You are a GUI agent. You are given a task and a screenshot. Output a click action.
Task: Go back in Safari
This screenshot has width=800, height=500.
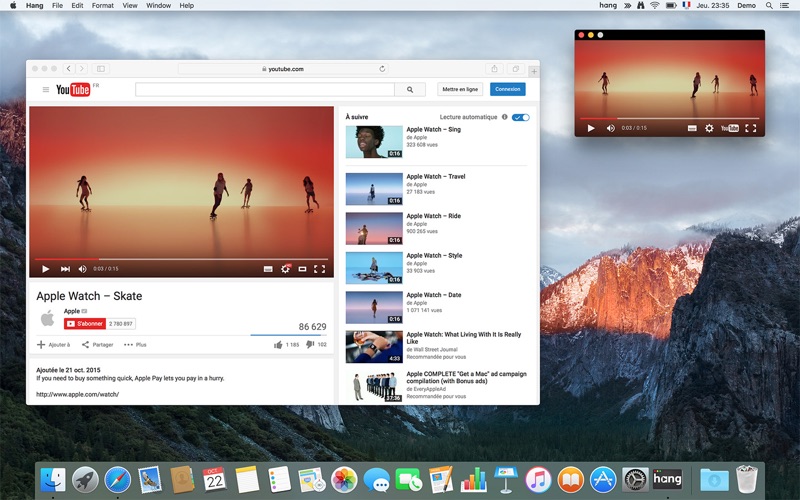pos(69,68)
